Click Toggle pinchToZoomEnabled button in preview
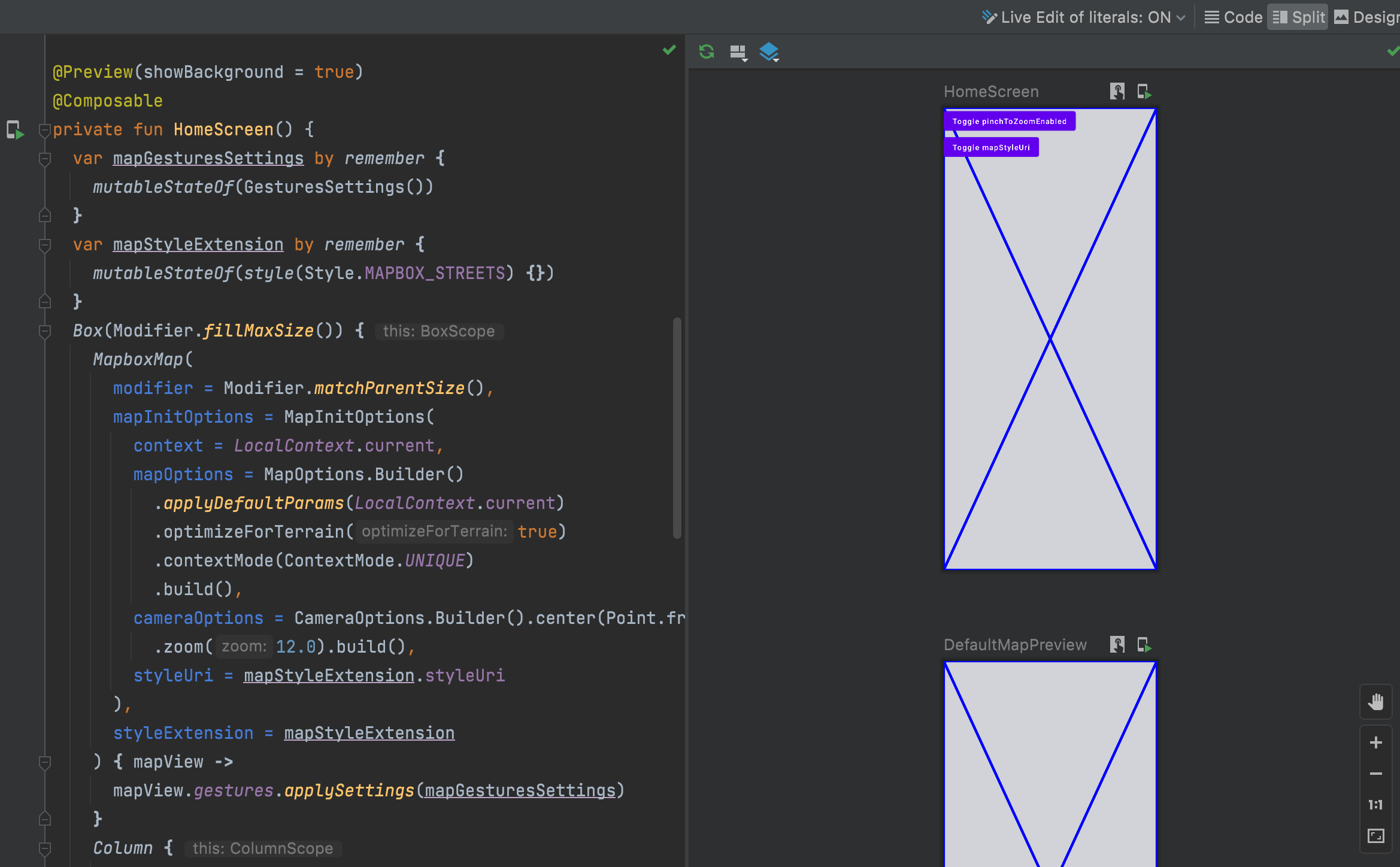The width and height of the screenshot is (1400, 867). 1010,122
